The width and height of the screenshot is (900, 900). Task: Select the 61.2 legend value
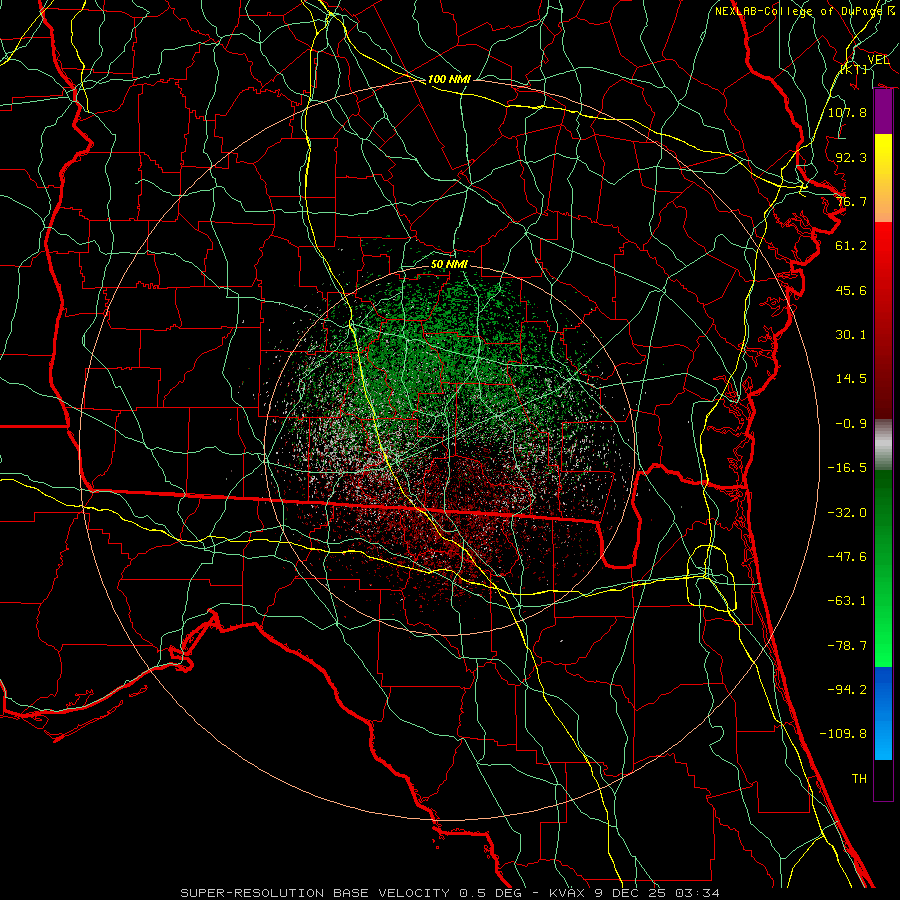click(x=851, y=246)
